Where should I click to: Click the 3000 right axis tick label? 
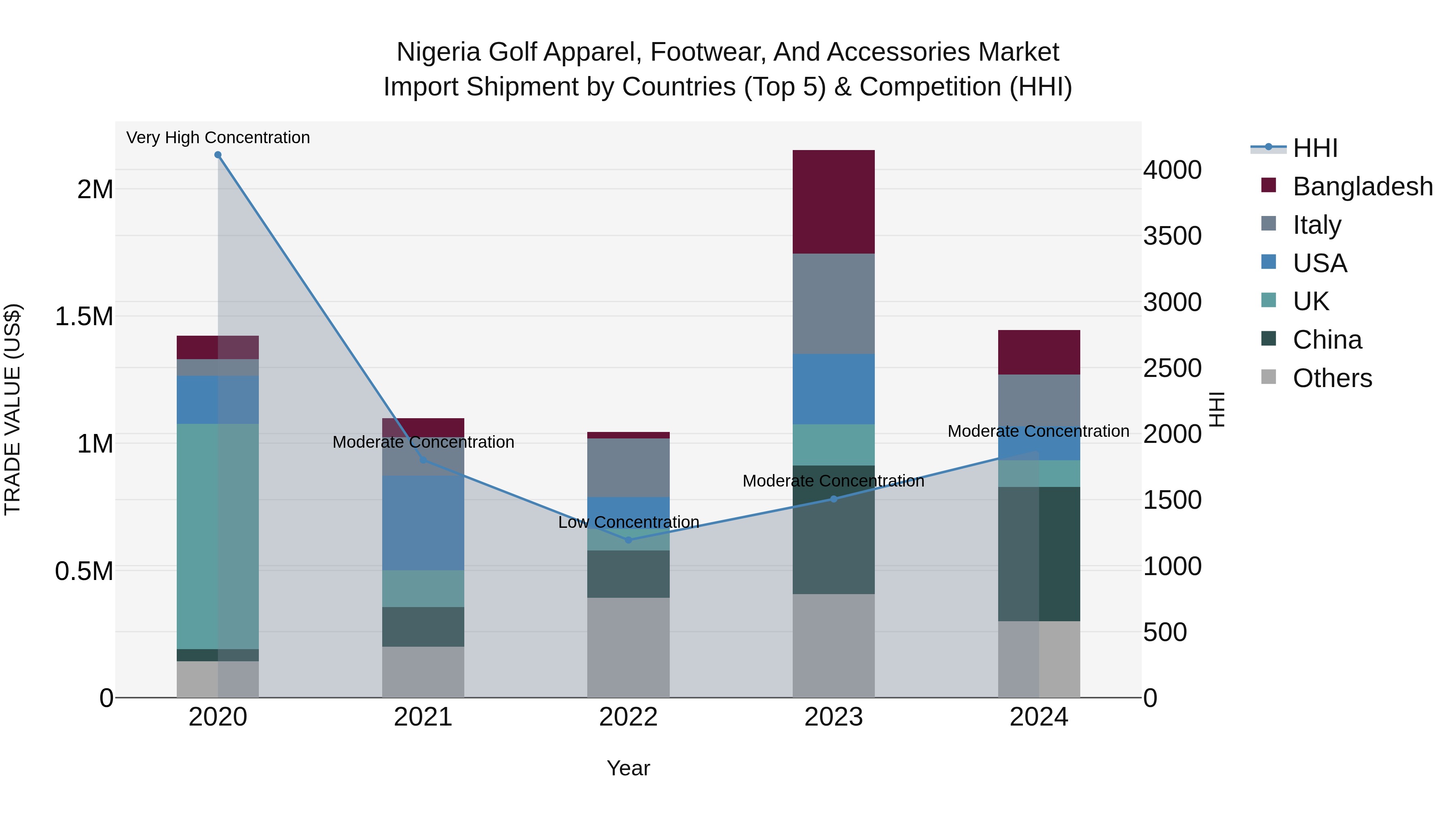[1172, 302]
